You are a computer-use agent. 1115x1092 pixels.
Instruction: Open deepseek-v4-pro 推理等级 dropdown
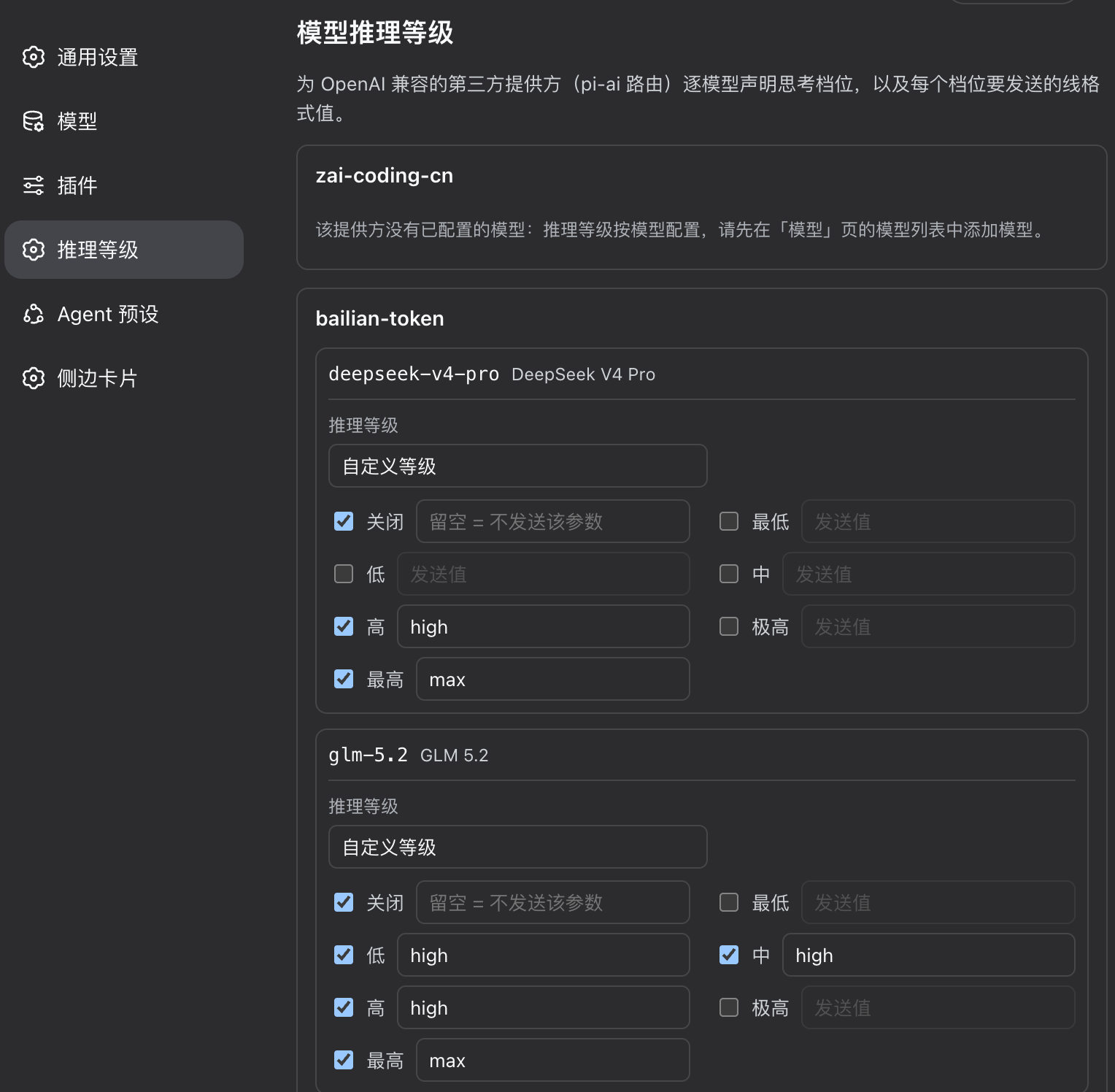(x=518, y=466)
